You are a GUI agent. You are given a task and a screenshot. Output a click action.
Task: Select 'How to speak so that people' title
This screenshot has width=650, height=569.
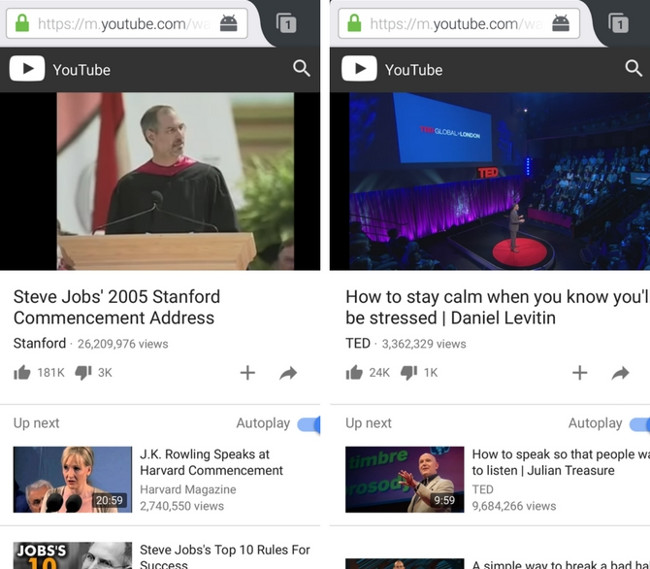(x=561, y=462)
